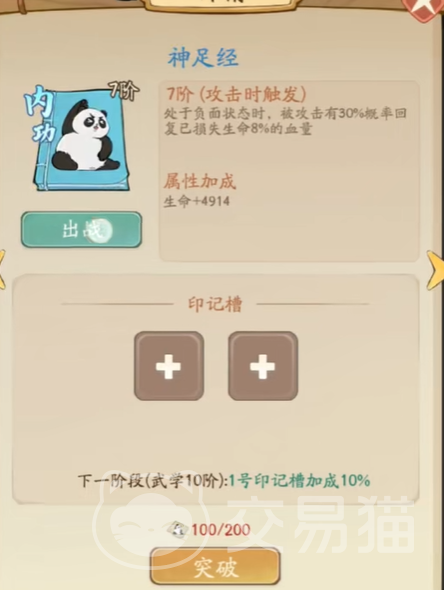Add a mark to second 印记槽 slot
The image size is (444, 590).
tap(263, 366)
